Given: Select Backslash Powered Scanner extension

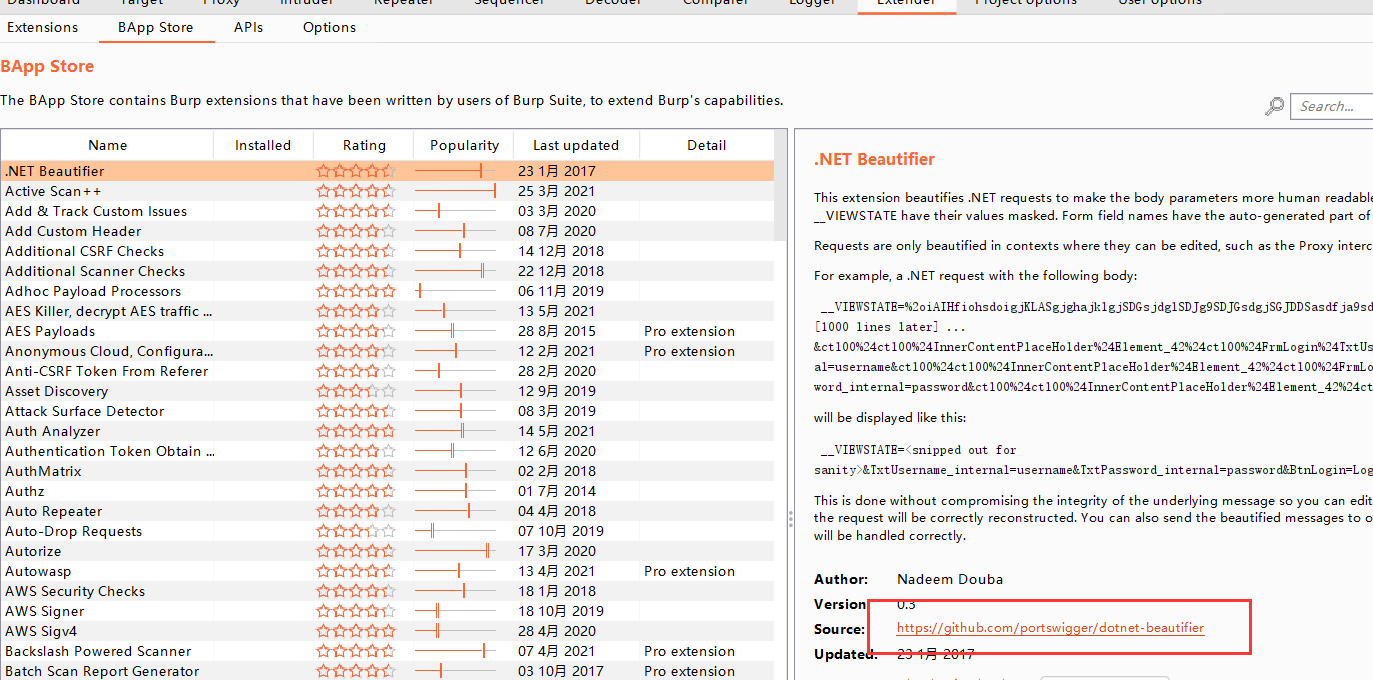Looking at the screenshot, I should 387,651.
